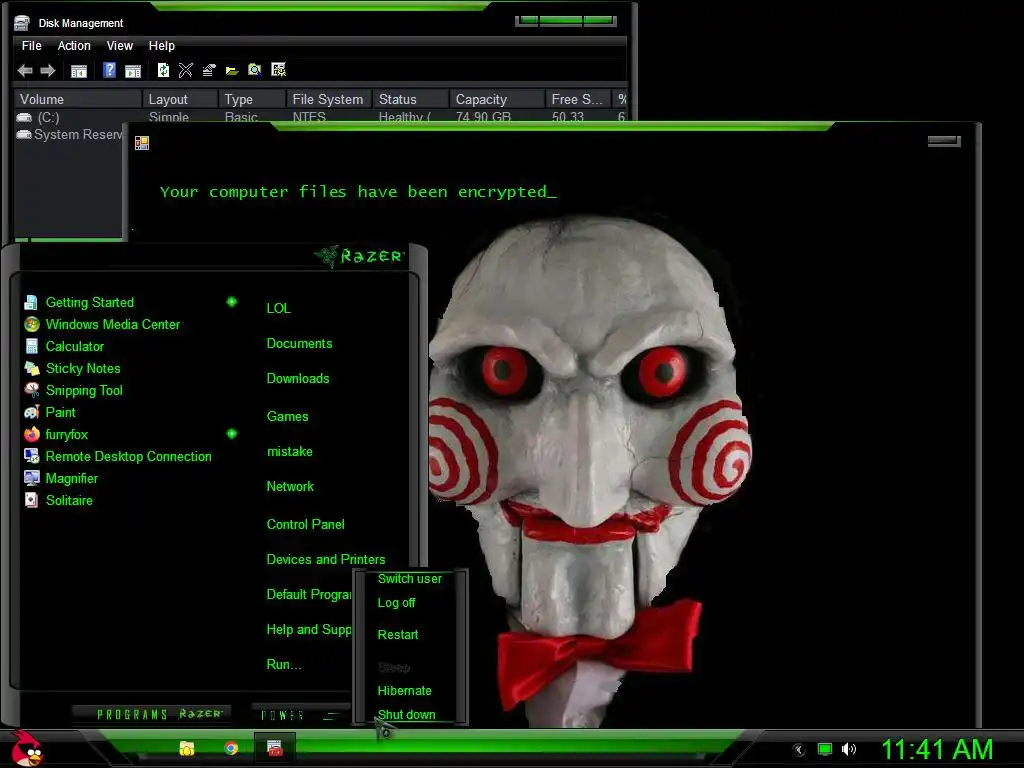1024x768 pixels.
Task: Open Sticky Notes from the Start menu
Action: (83, 368)
